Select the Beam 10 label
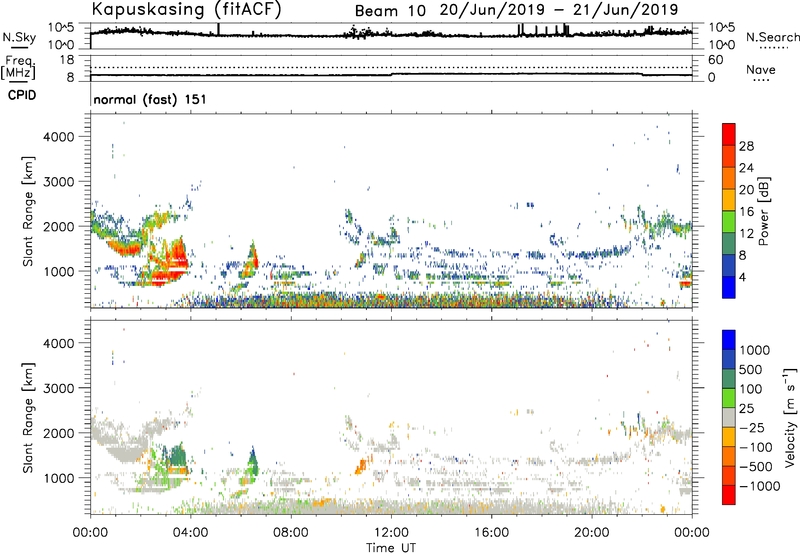The image size is (800, 554). point(390,11)
